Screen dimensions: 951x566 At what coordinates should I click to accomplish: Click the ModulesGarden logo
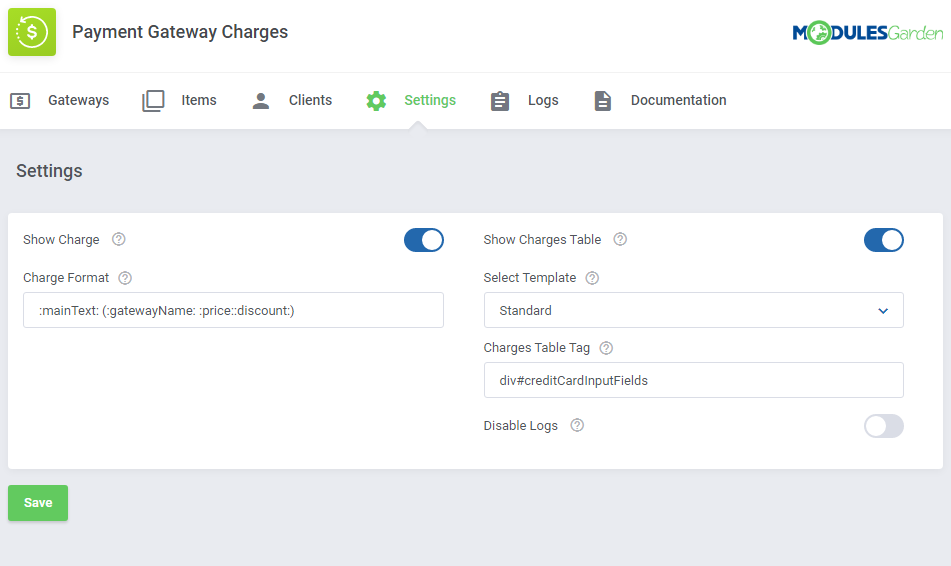[868, 33]
